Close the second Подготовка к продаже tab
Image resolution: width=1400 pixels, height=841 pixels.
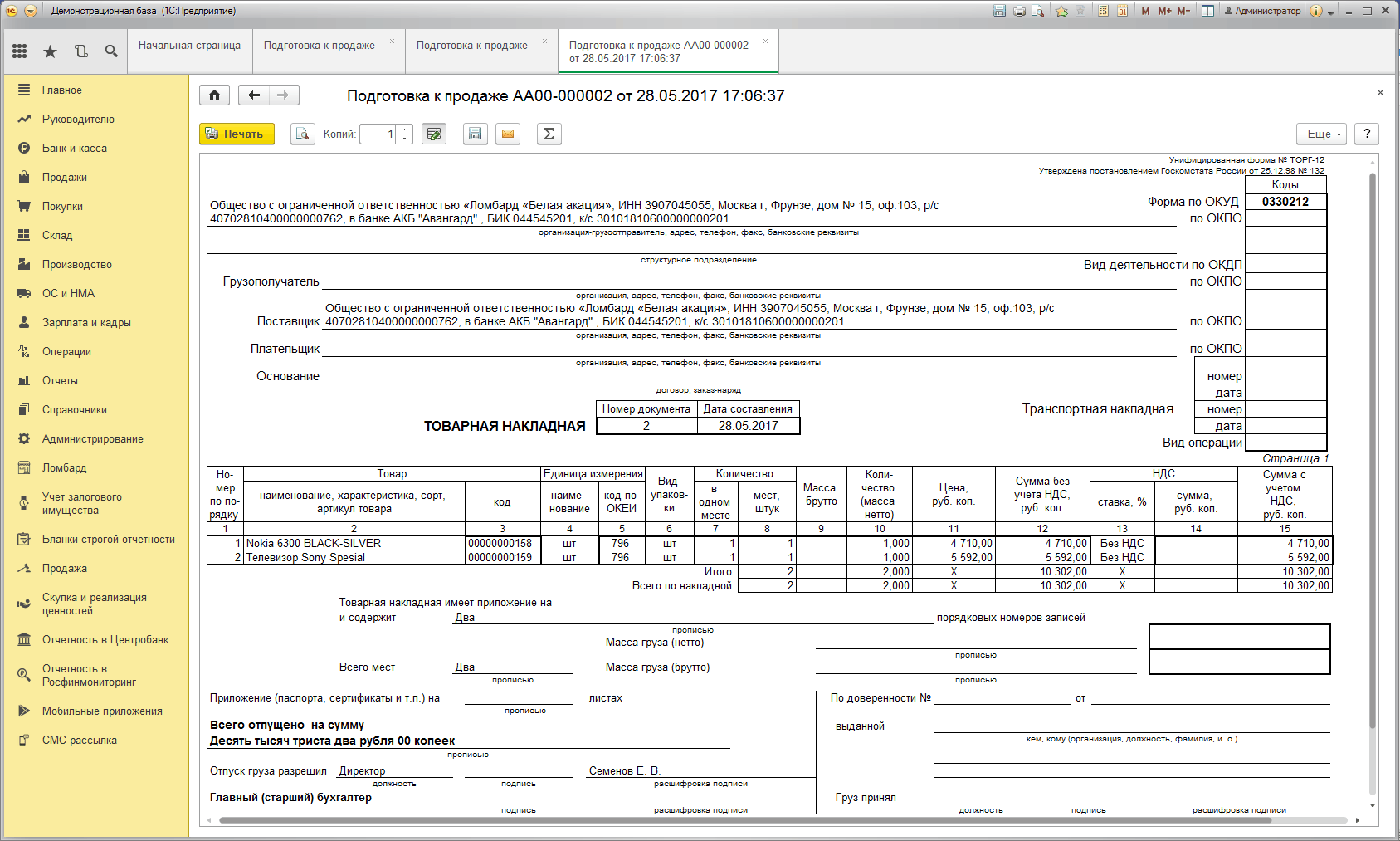(545, 42)
